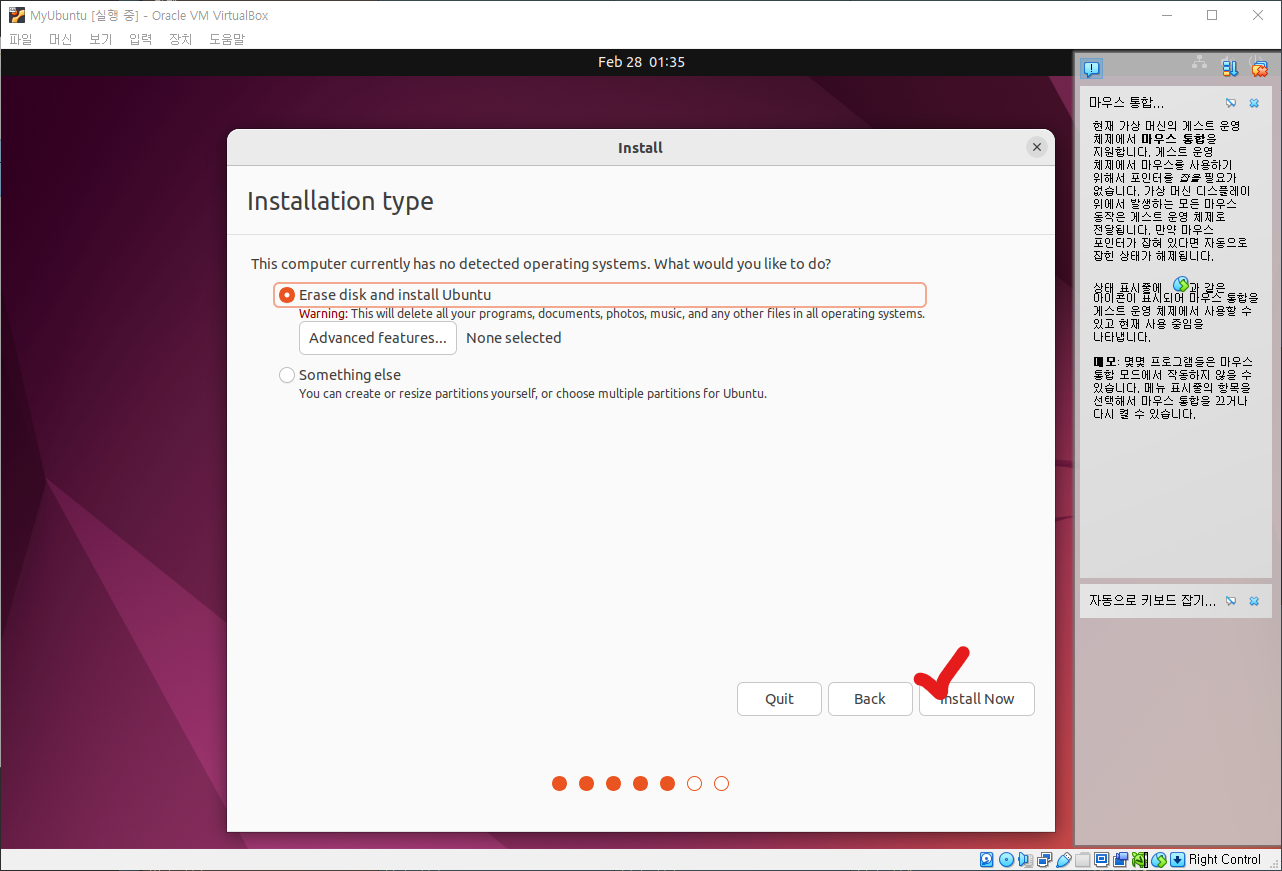Click the VirtualBox app icon in title bar
Image resolution: width=1282 pixels, height=871 pixels.
click(17, 15)
